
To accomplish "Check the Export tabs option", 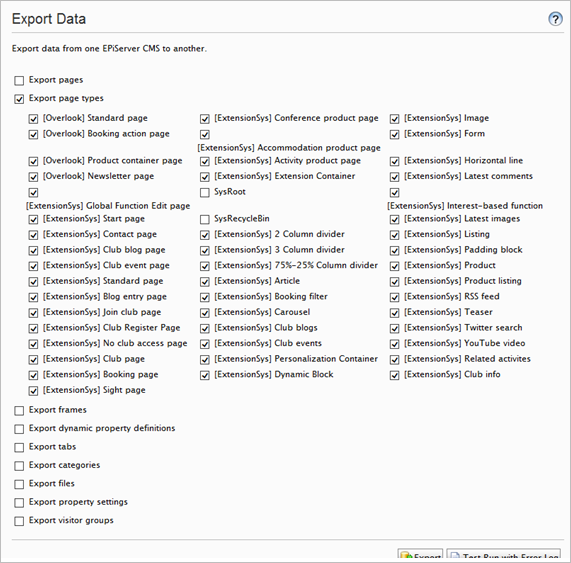I will [x=19, y=448].
